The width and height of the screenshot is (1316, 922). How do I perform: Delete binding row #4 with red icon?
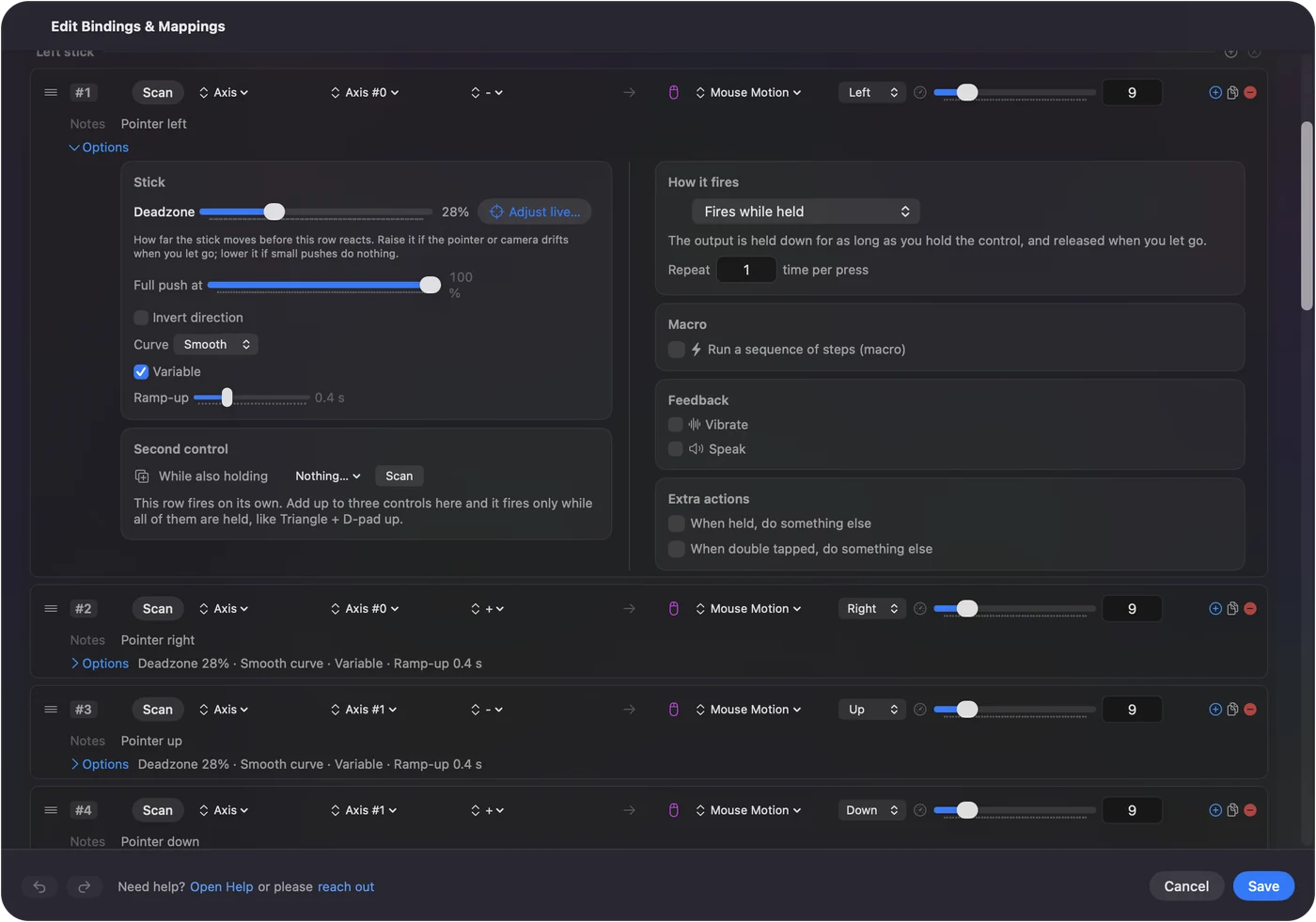[1250, 809]
